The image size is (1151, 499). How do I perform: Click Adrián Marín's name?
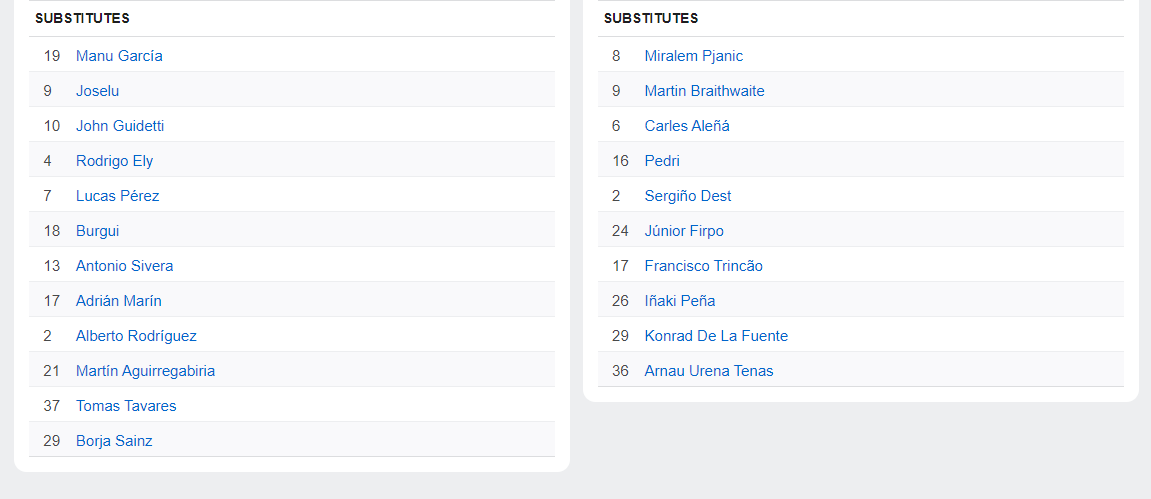click(118, 301)
